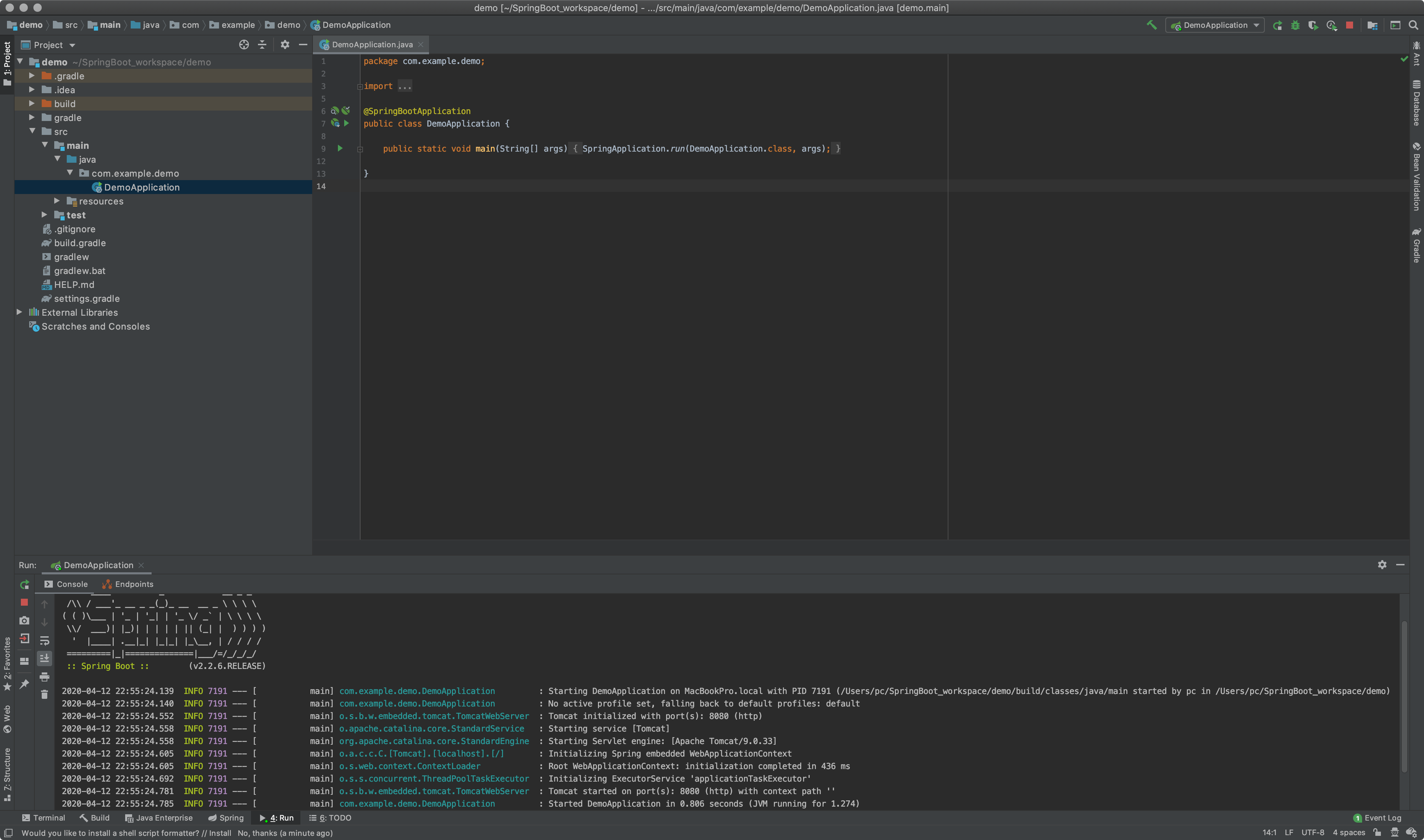Rerun DemoApplication from the top toolbar
The image size is (1424, 840).
[1277, 25]
